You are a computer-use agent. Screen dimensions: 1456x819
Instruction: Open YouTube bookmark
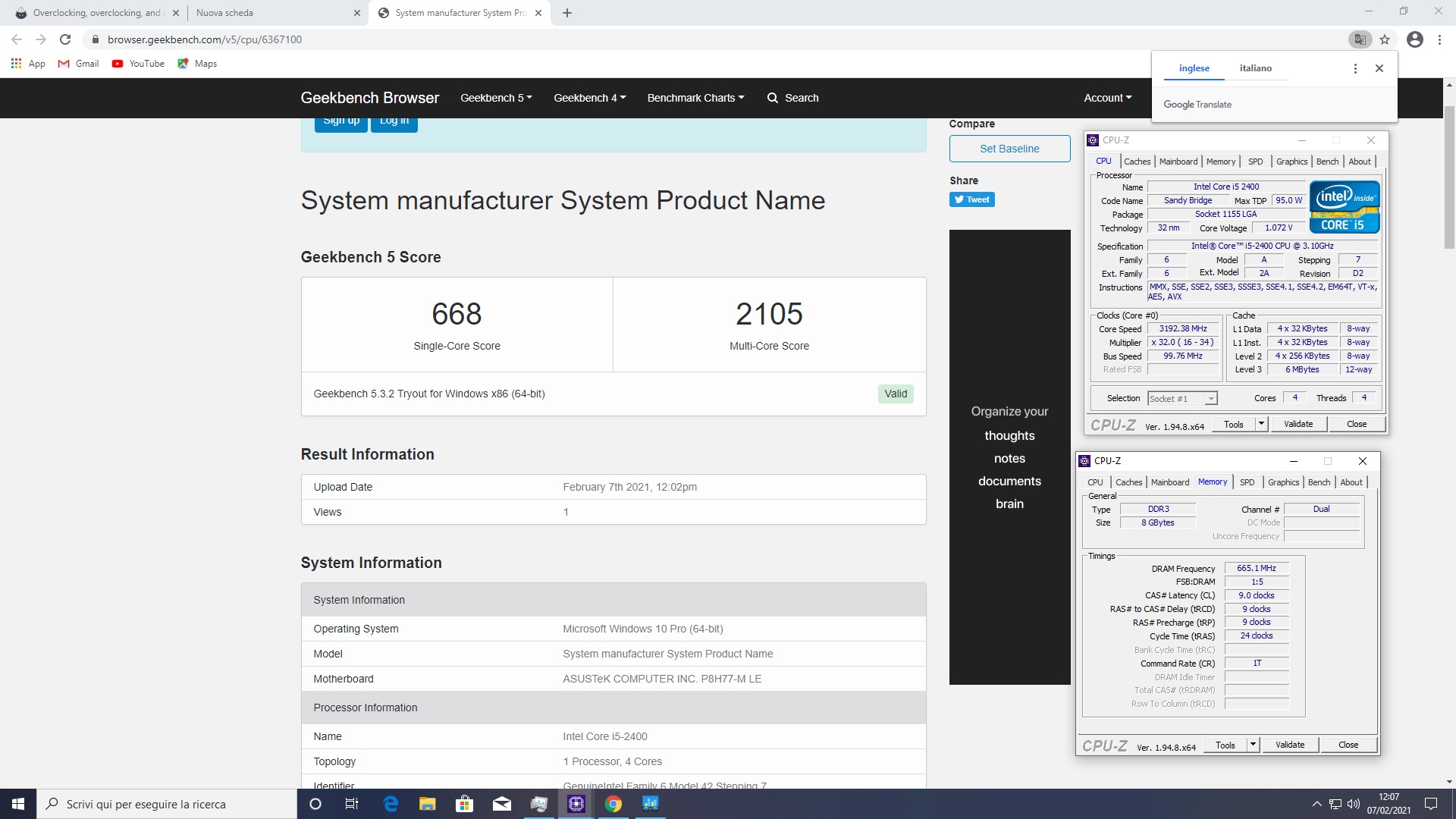[138, 64]
